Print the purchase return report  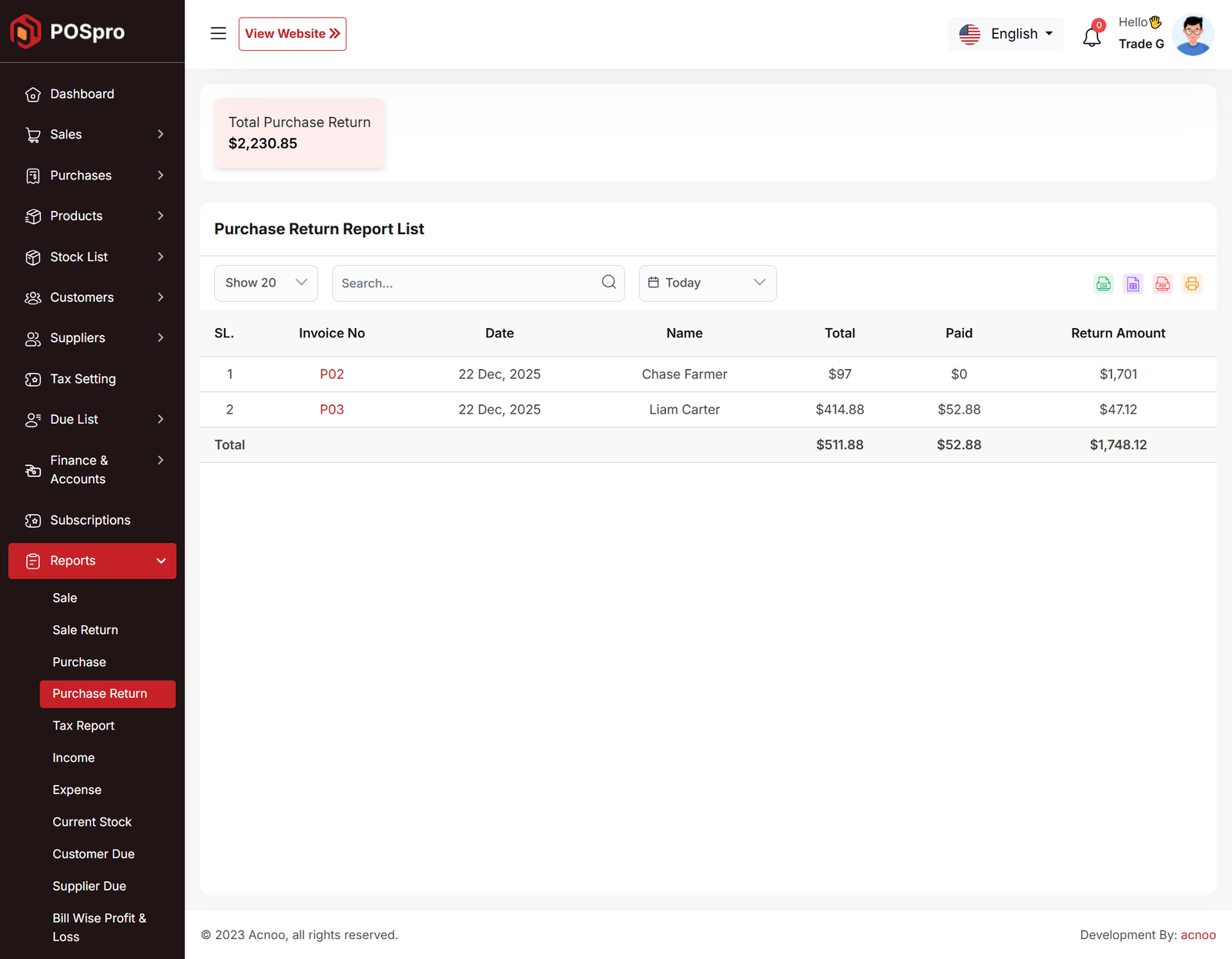click(x=1192, y=283)
